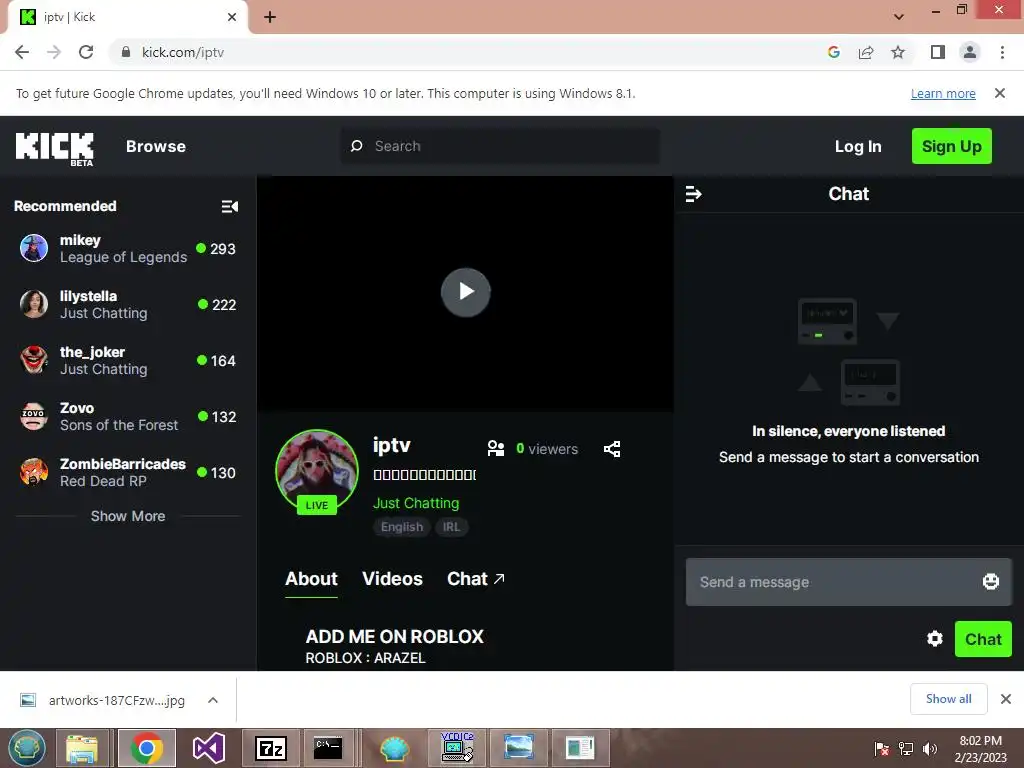
Task: Open the_joker's channel in Recommended
Action: pyautogui.click(x=127, y=360)
